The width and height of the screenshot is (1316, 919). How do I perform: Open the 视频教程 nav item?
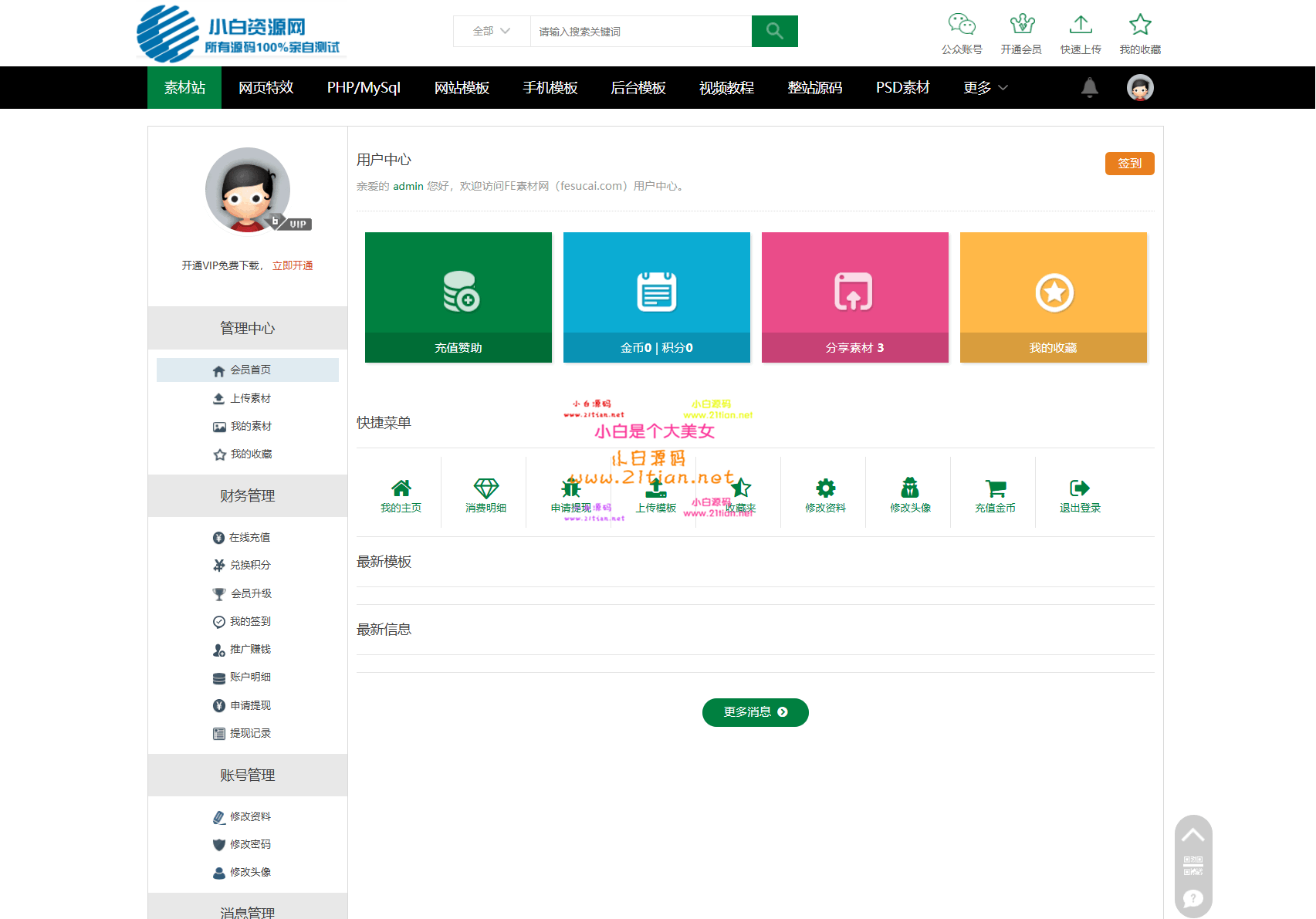pos(726,87)
